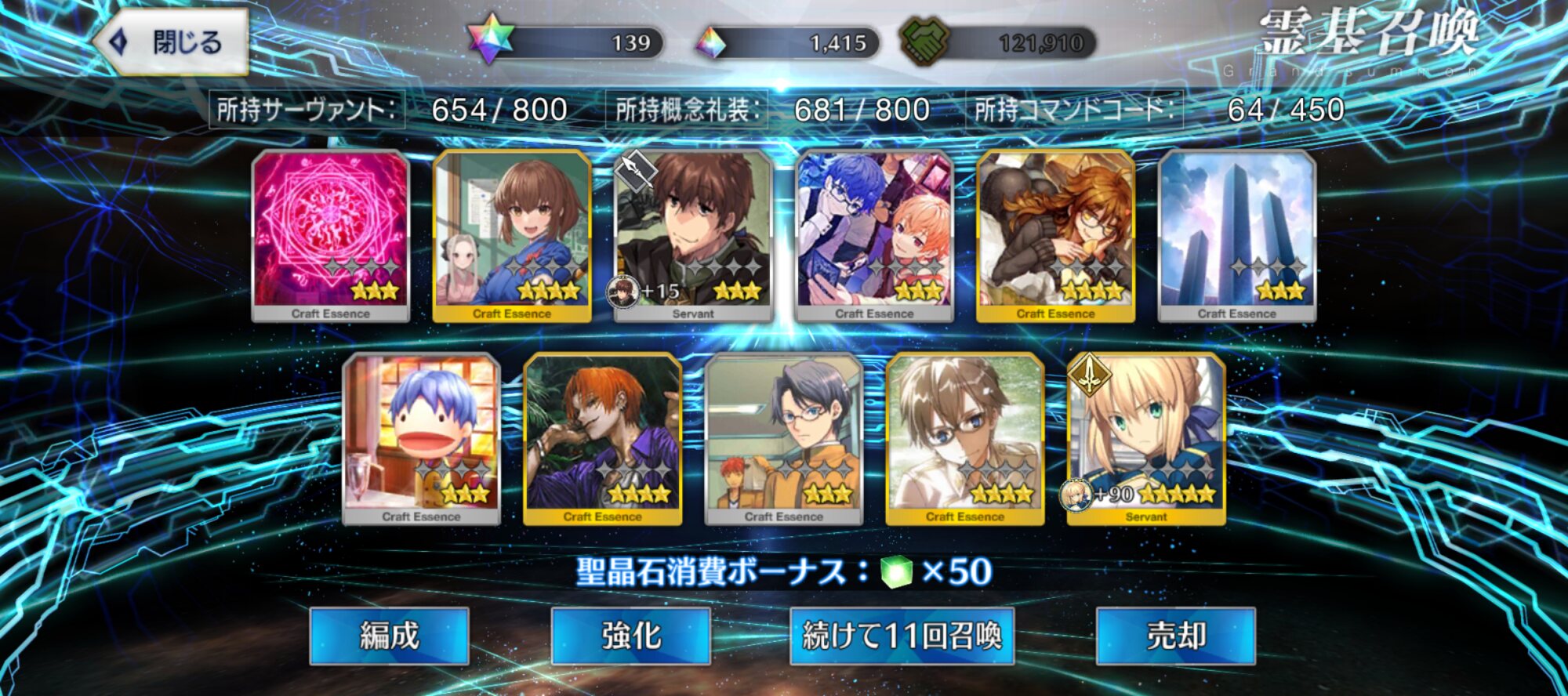Select the blue-haired cartoon face Craft Essence card
Image resolution: width=1568 pixels, height=696 pixels.
422,439
